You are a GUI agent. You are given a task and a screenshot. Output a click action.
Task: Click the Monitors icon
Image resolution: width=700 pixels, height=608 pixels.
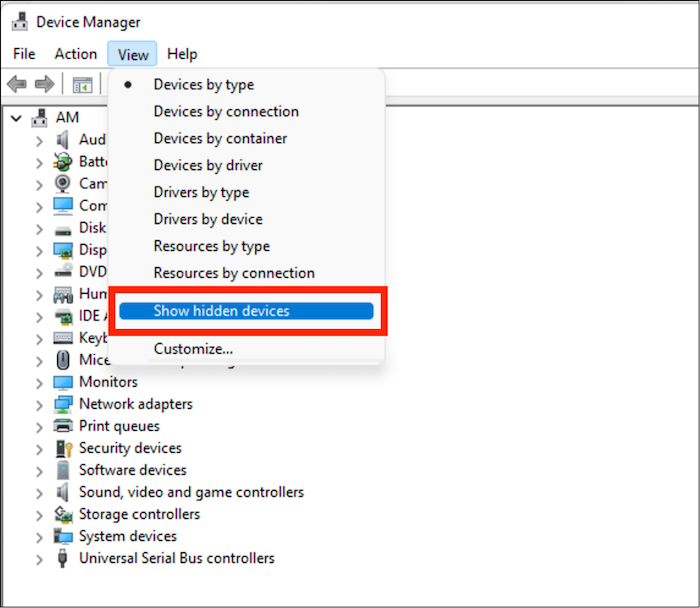pyautogui.click(x=62, y=382)
